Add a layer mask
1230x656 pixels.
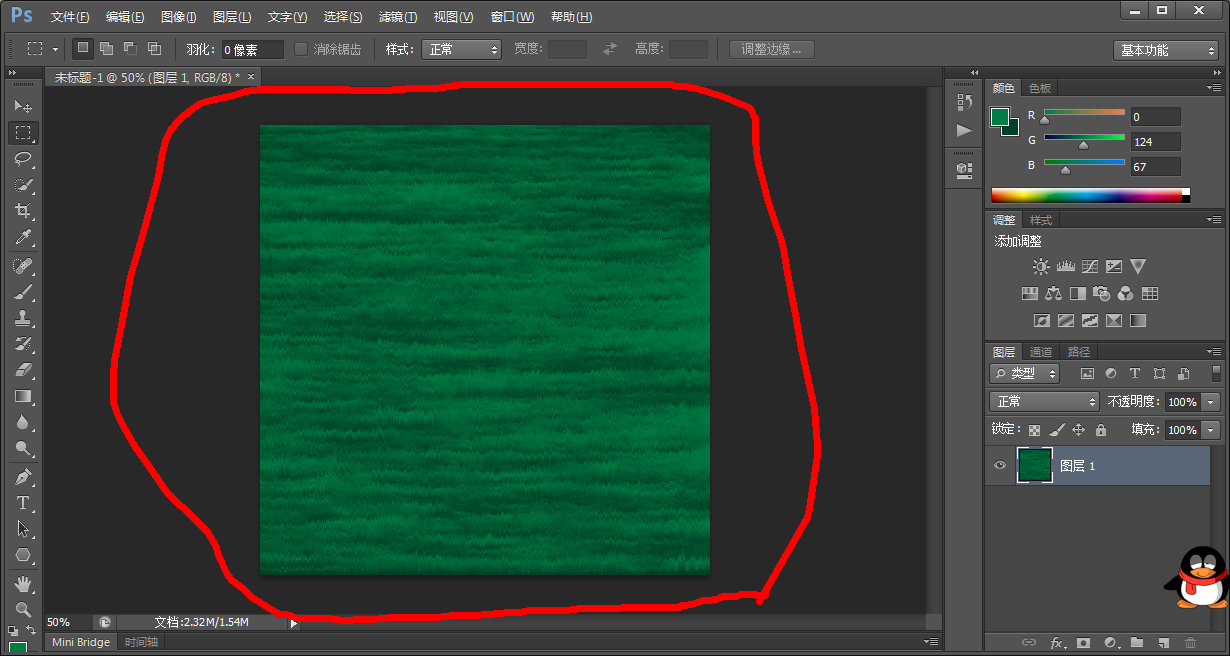pos(1083,642)
